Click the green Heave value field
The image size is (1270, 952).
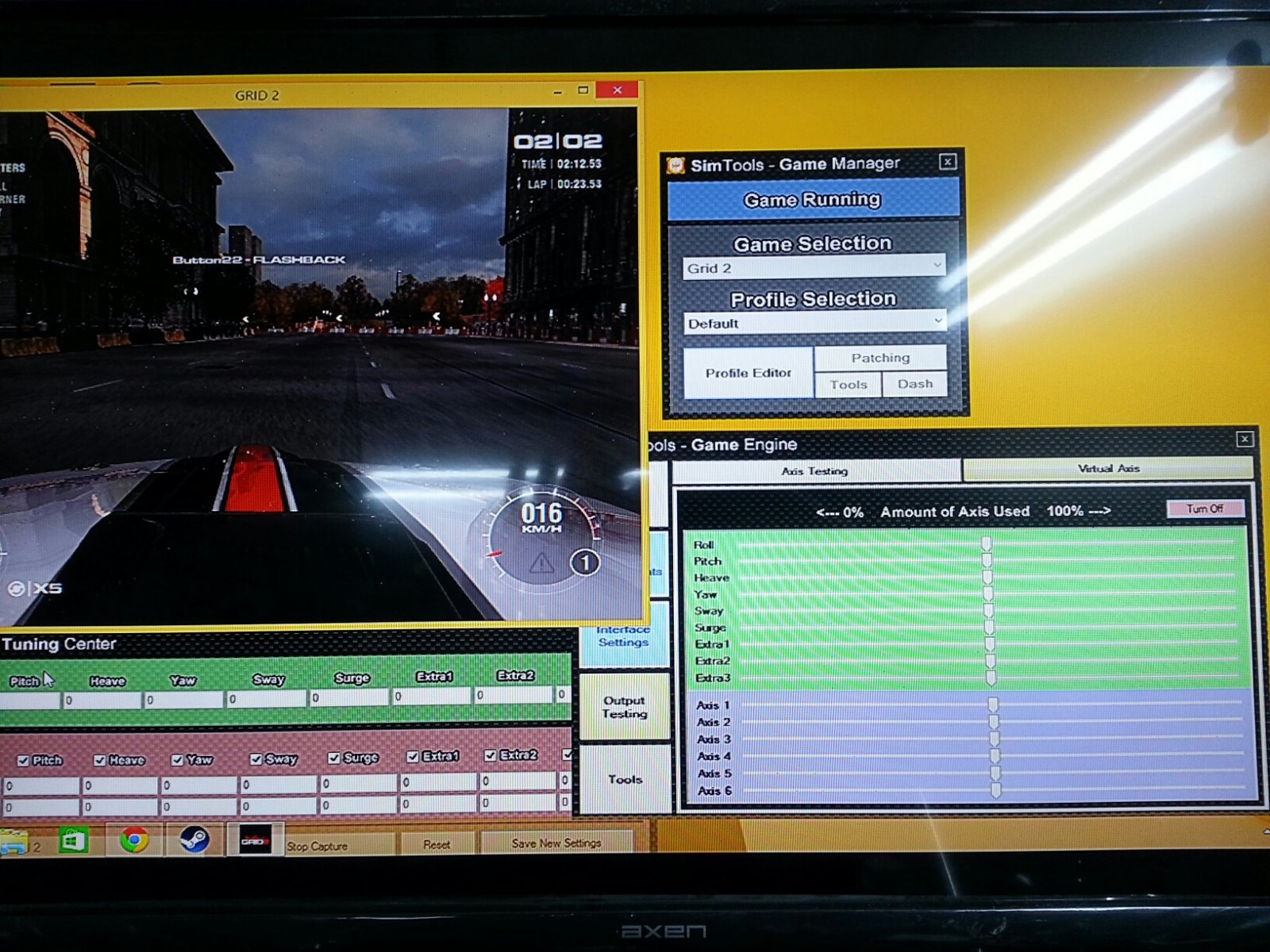coord(102,701)
